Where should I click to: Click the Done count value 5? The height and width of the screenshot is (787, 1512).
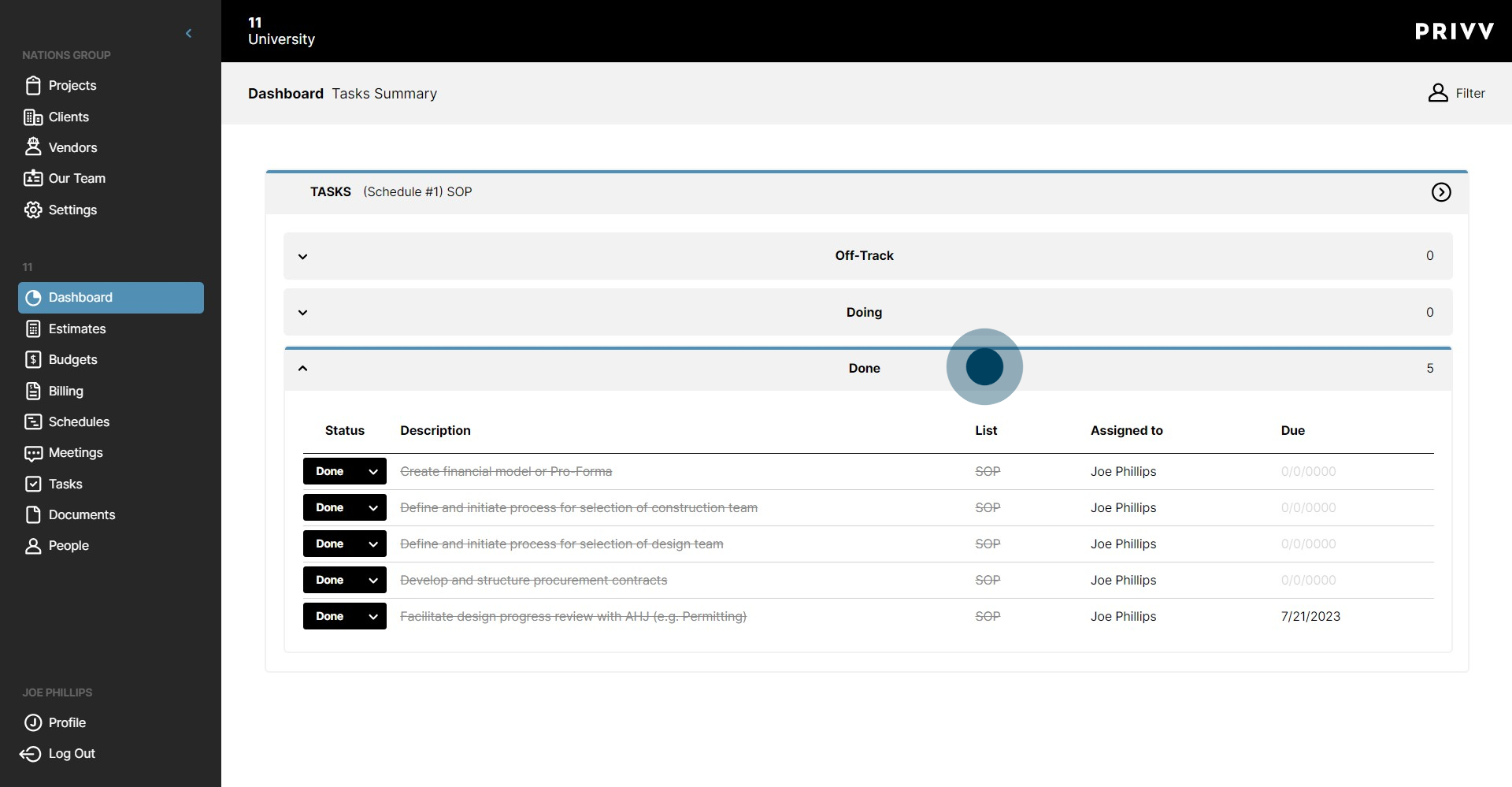[1430, 368]
